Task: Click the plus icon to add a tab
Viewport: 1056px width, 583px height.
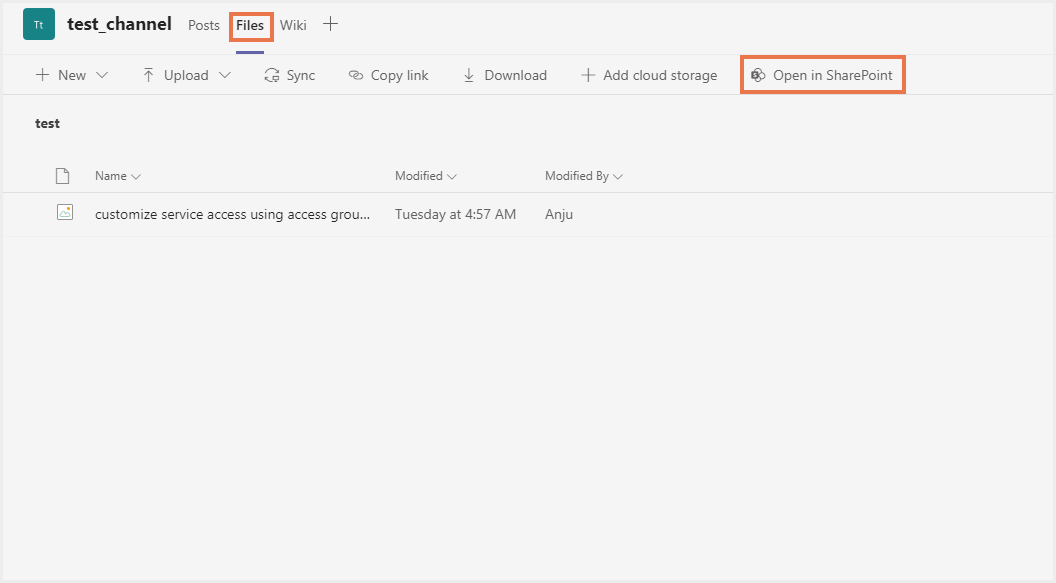Action: [x=331, y=24]
